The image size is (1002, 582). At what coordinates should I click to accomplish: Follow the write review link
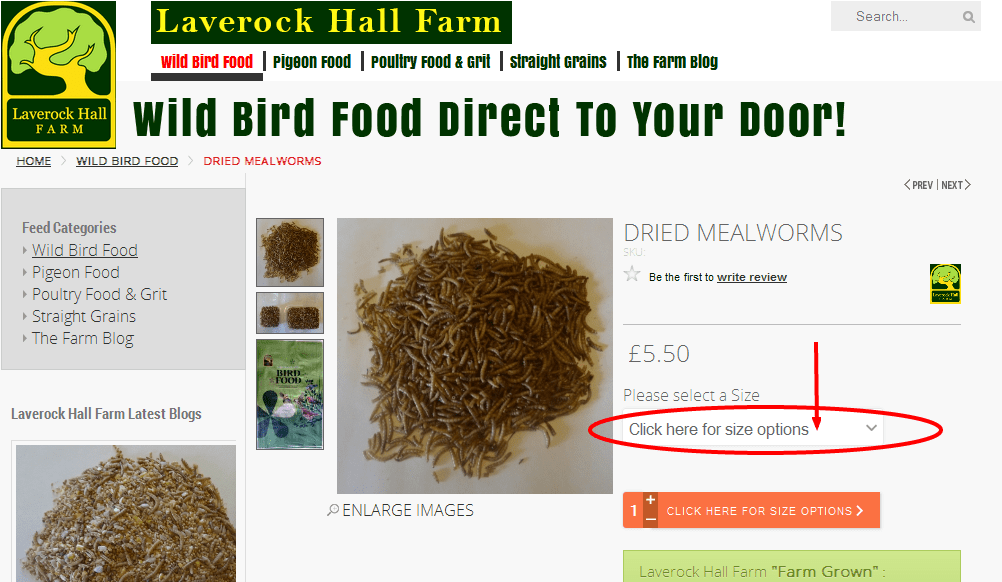752,277
